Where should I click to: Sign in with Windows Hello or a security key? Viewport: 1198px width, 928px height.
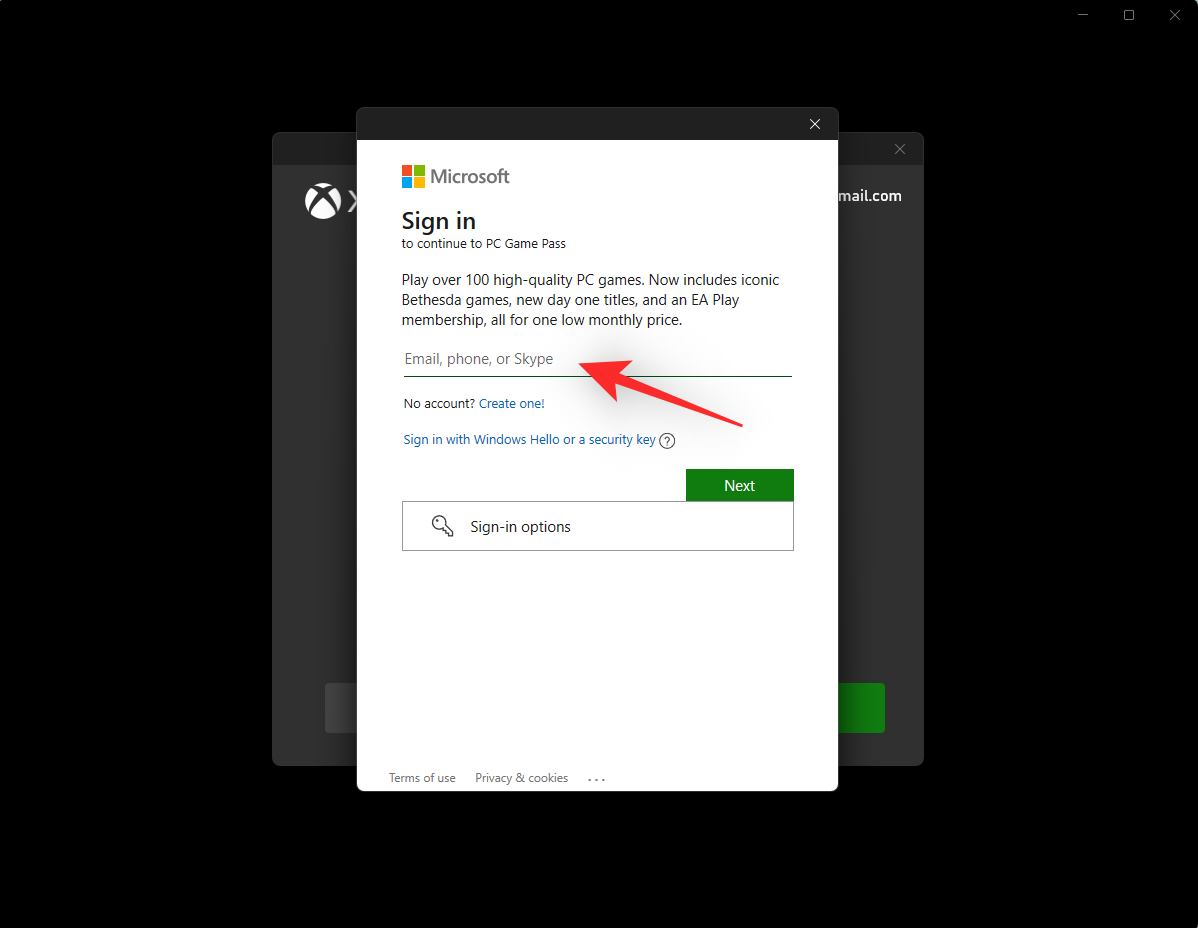(529, 440)
